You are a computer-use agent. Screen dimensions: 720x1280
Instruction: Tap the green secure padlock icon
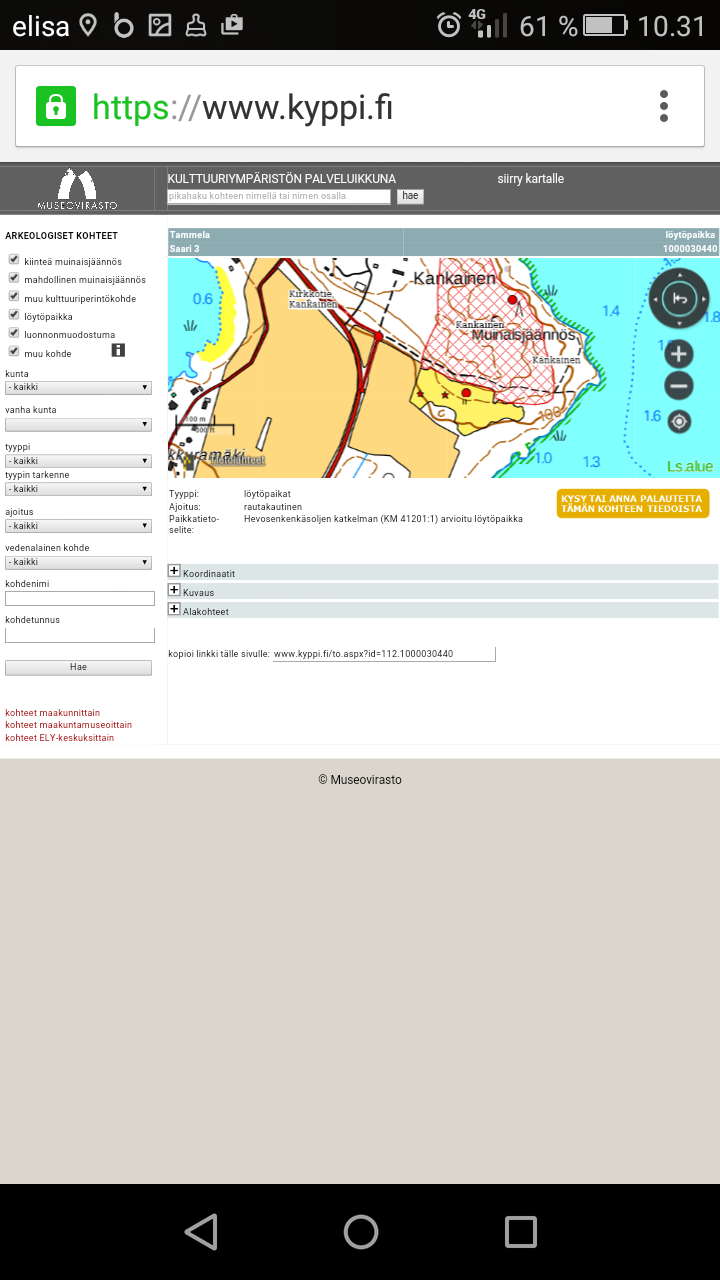pyautogui.click(x=56, y=106)
